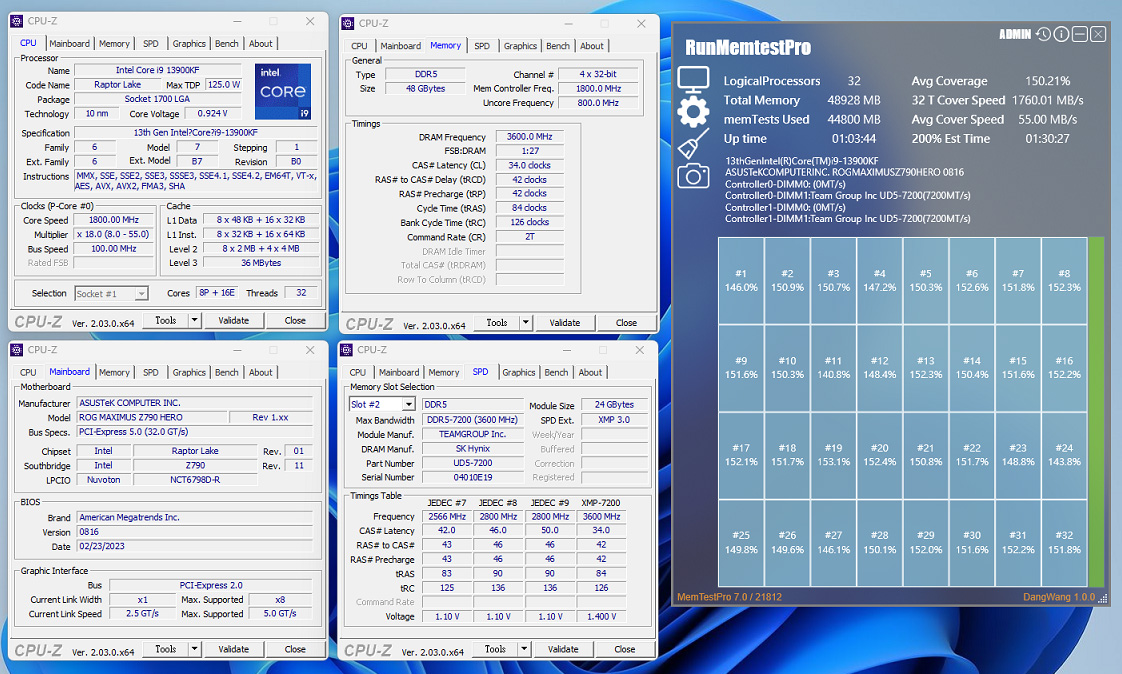Select memory test cell #12

click(x=879, y=367)
